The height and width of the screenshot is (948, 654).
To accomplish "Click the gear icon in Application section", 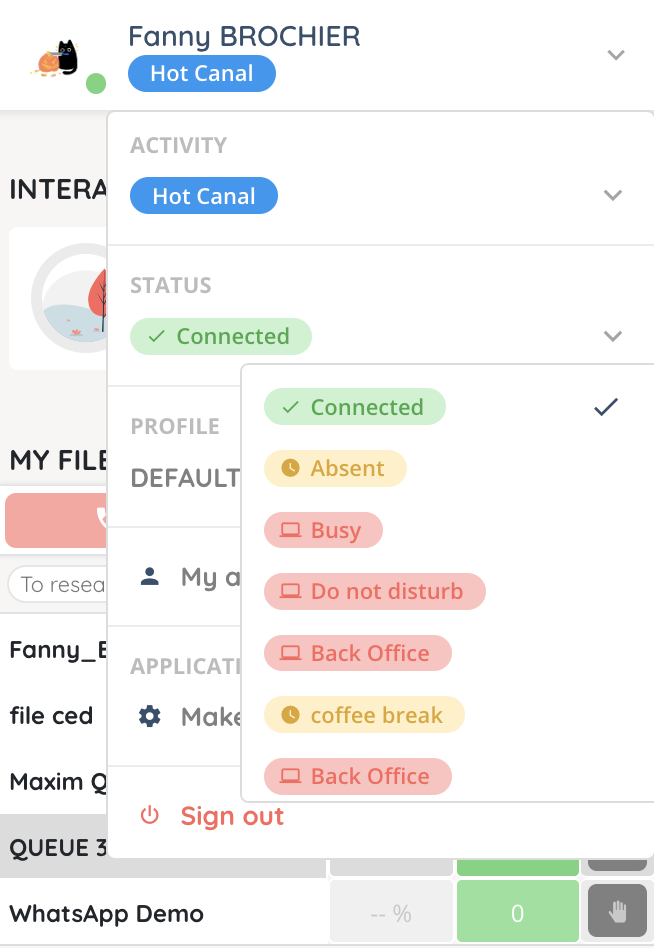I will pos(150,716).
